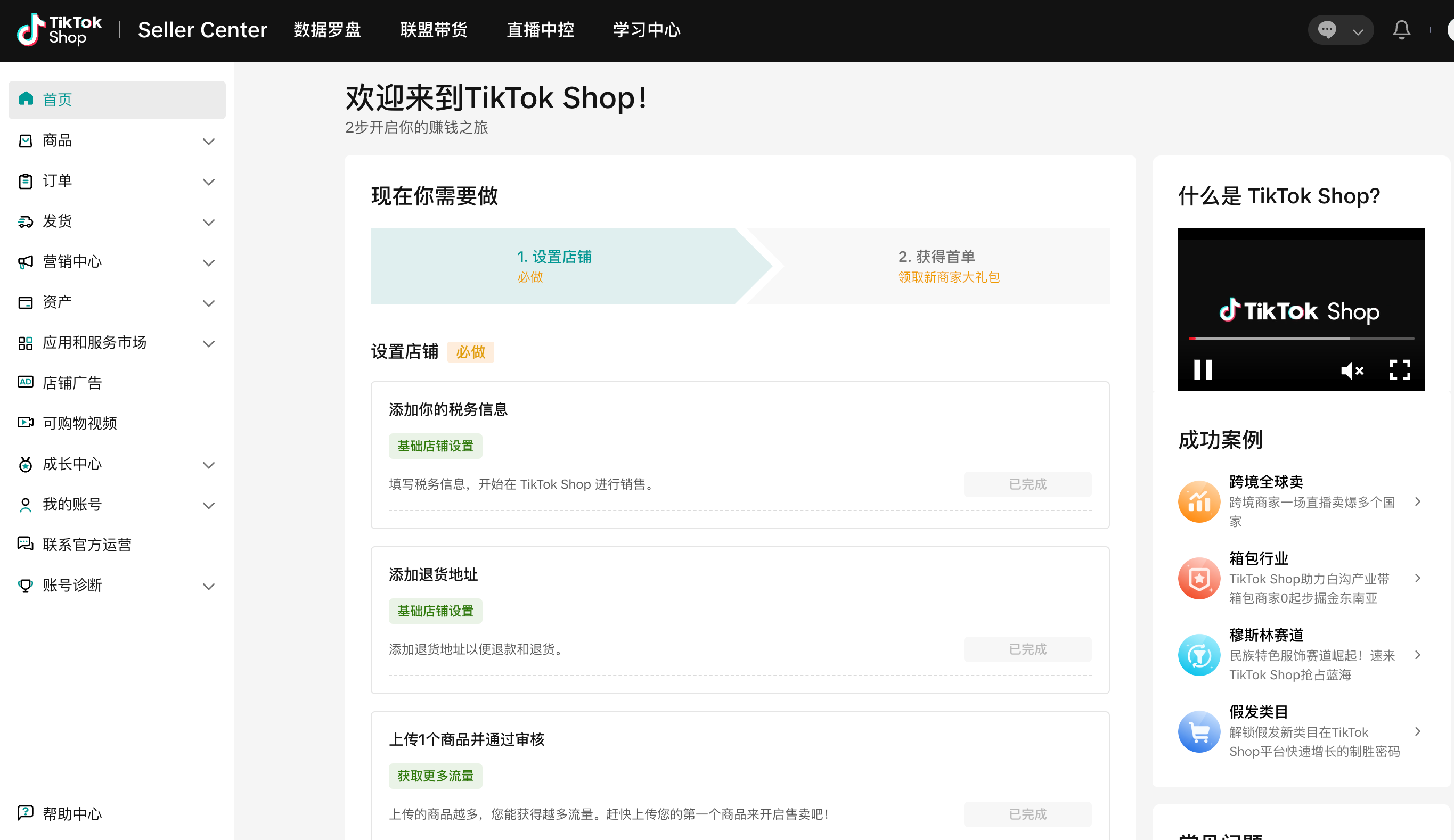The height and width of the screenshot is (840, 1454).
Task: Click the notification bell icon
Action: [1401, 30]
